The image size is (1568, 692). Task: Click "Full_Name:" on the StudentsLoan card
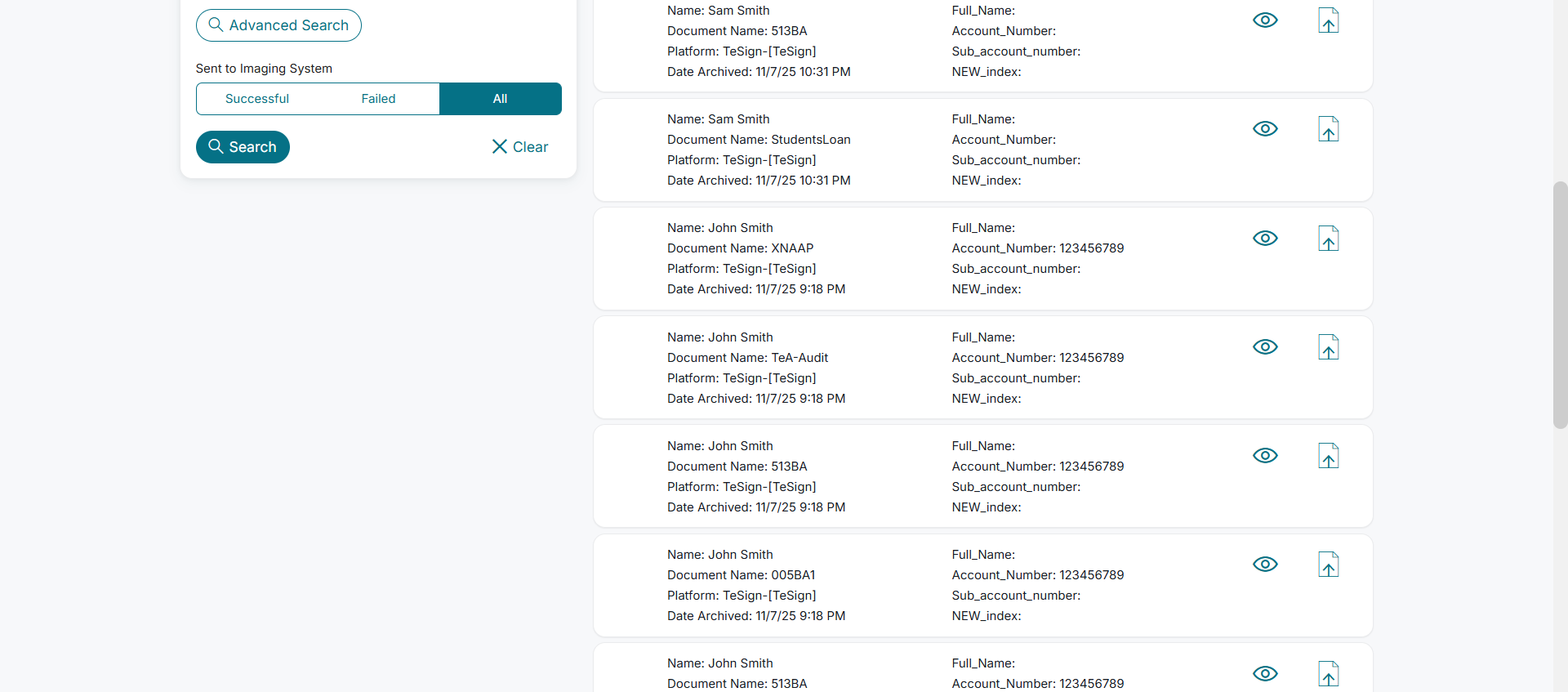coord(983,119)
